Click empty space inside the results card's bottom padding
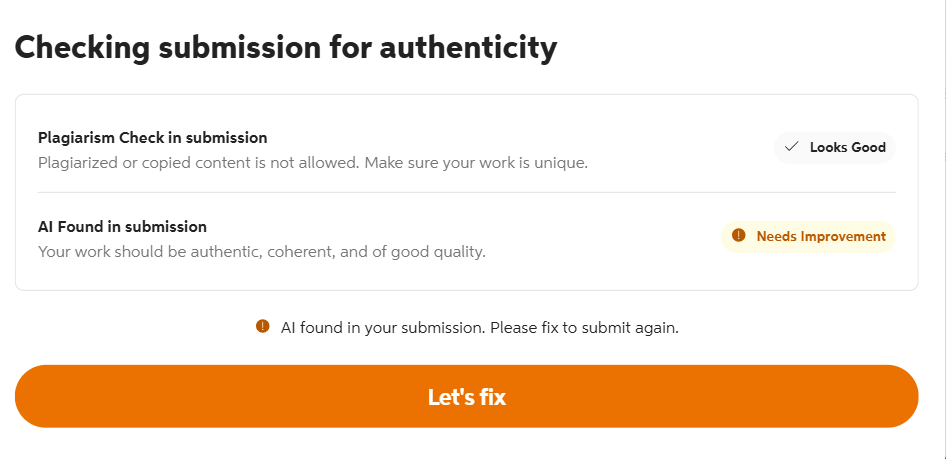 tap(466, 279)
